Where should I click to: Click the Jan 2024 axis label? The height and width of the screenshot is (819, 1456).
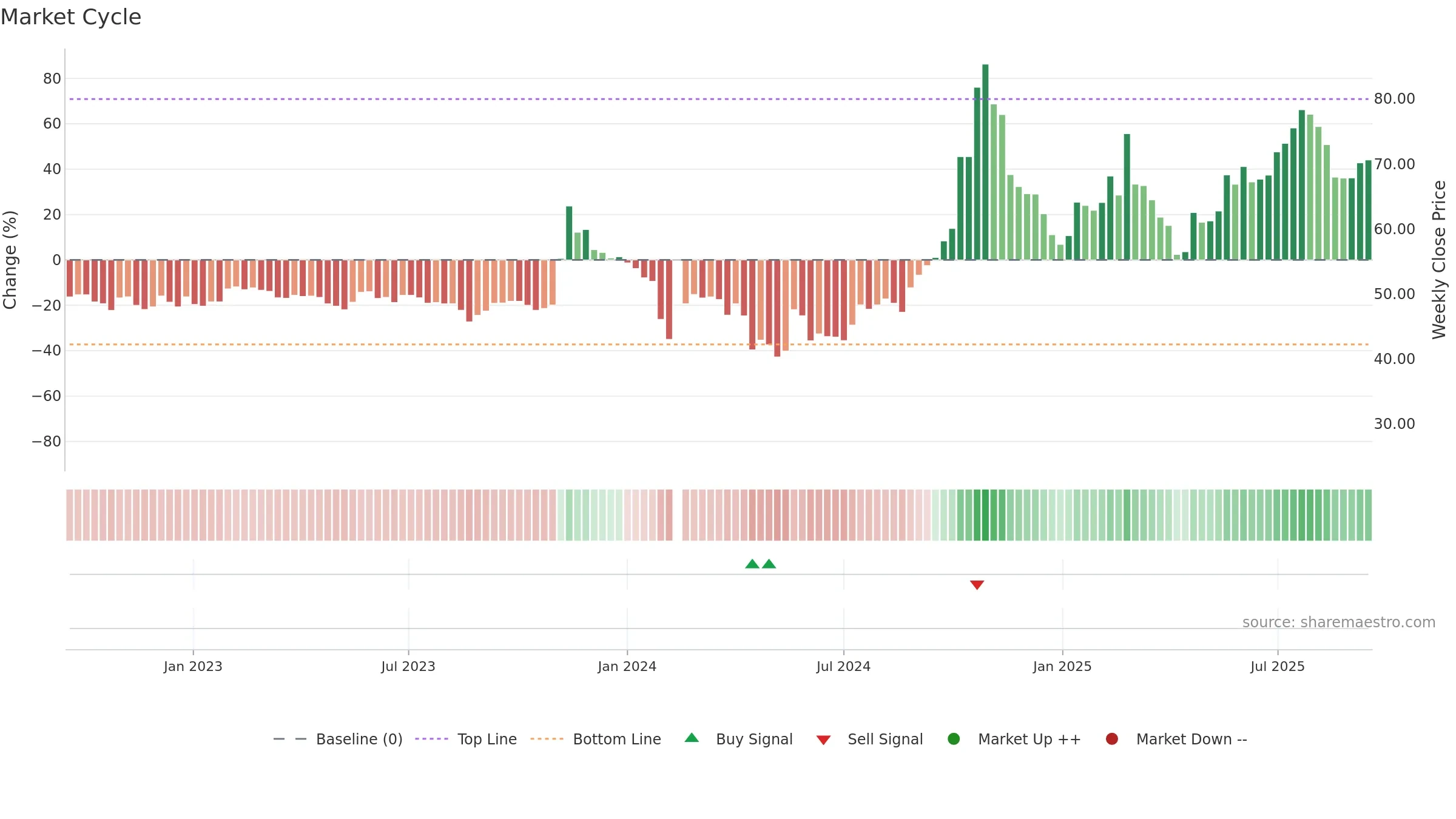[627, 667]
